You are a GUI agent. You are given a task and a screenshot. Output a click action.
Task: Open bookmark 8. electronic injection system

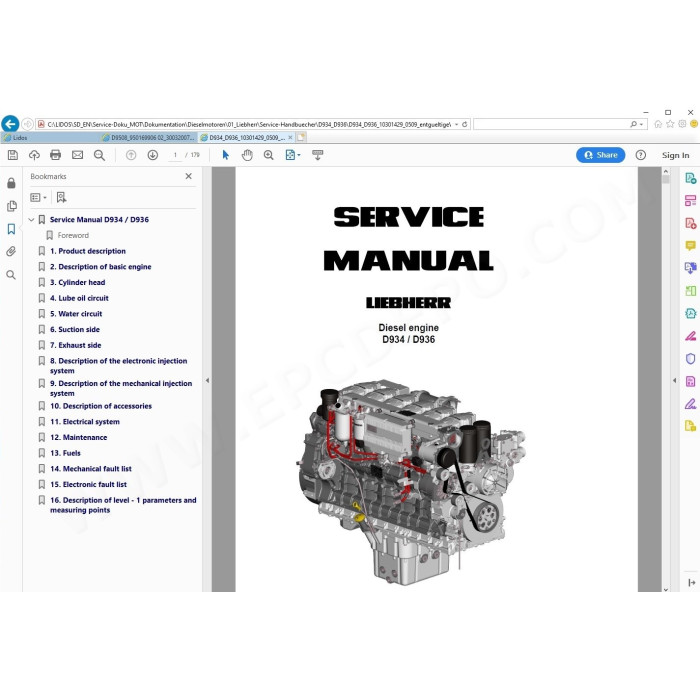click(118, 366)
